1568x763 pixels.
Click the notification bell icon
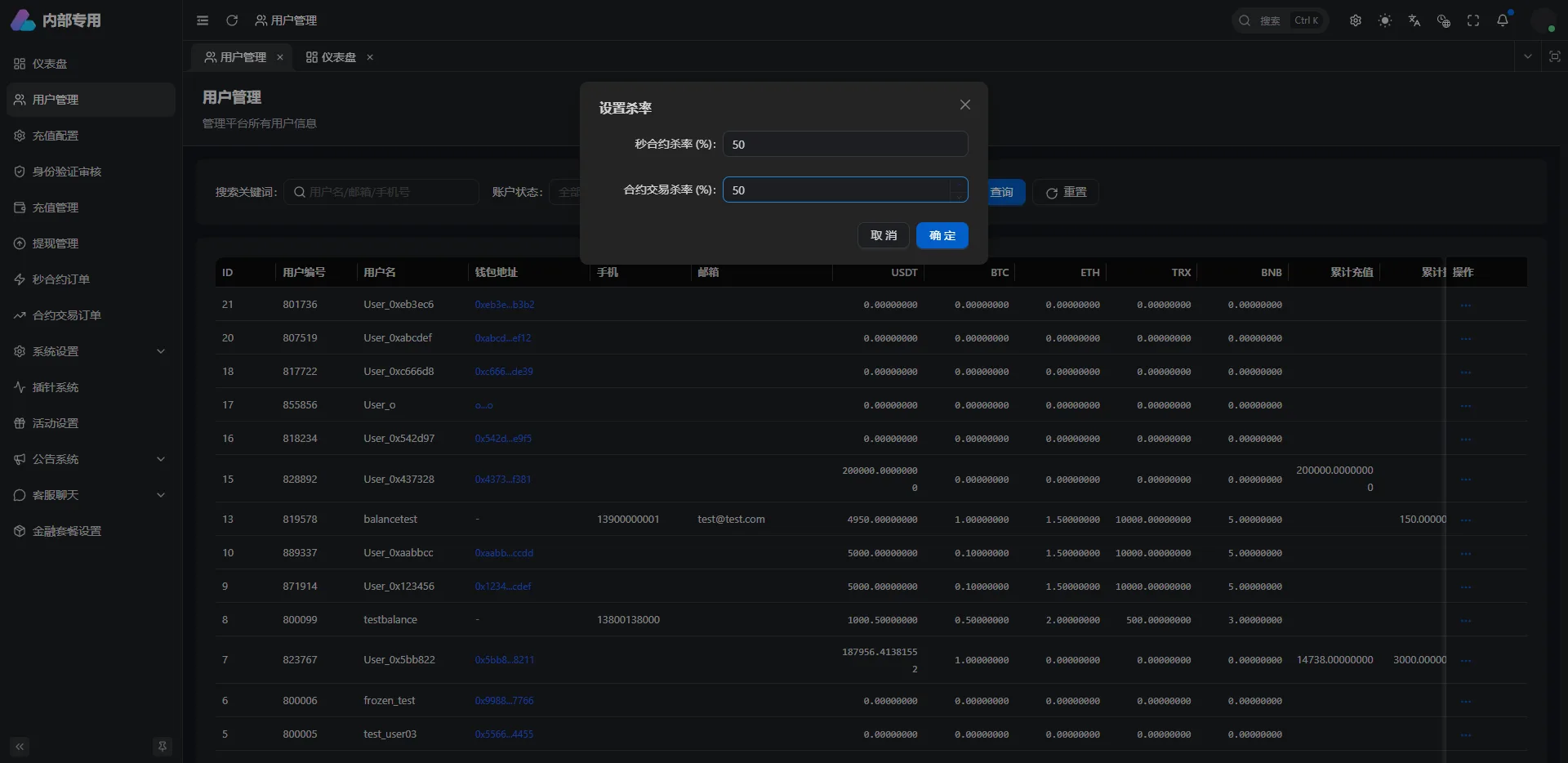click(1502, 20)
